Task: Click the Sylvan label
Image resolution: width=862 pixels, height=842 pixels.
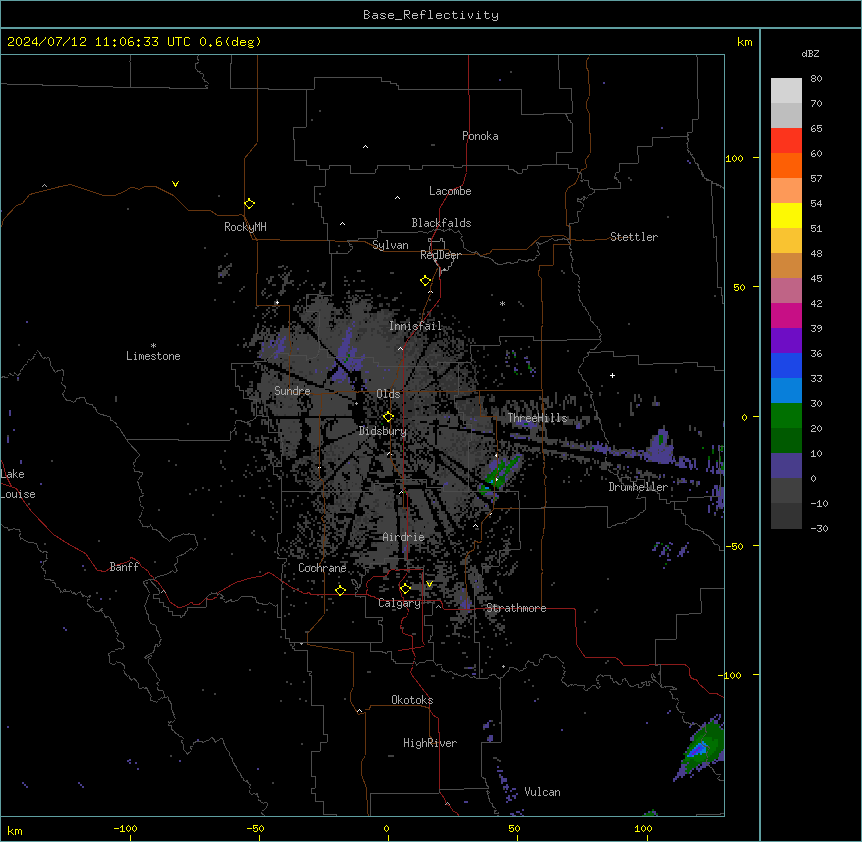Action: pyautogui.click(x=390, y=245)
